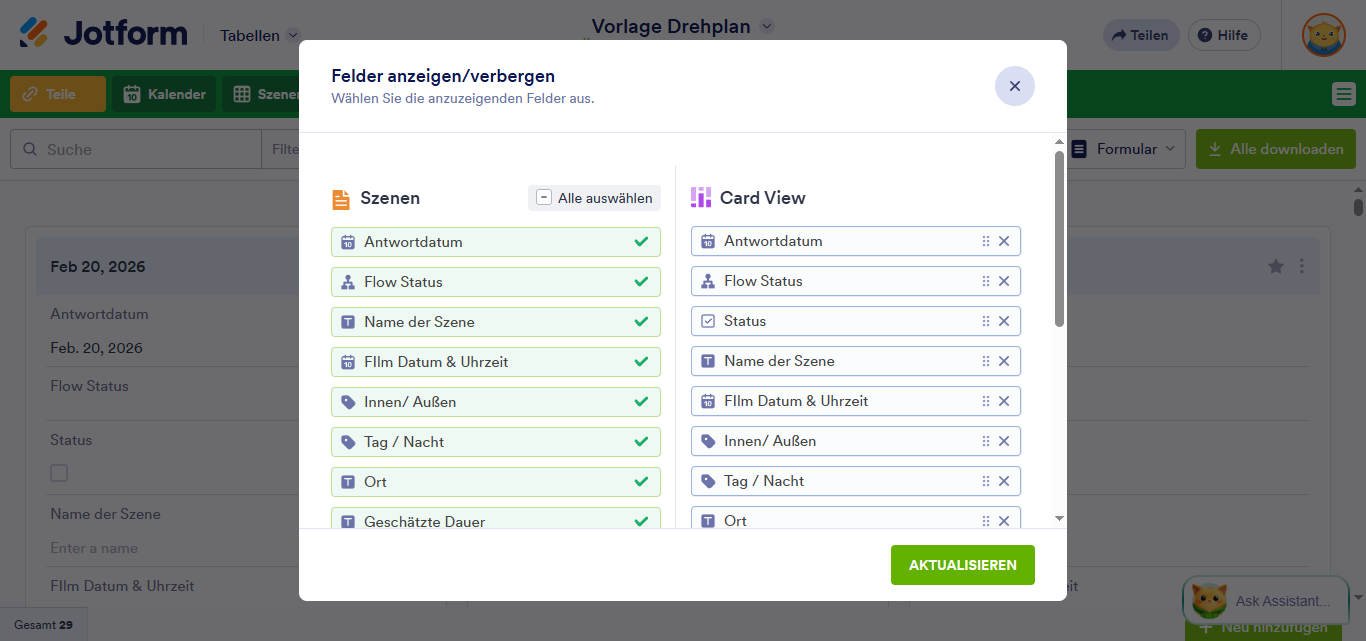Toggle the Alle auswählen checkbox
The image size is (1366, 641).
coord(544,198)
